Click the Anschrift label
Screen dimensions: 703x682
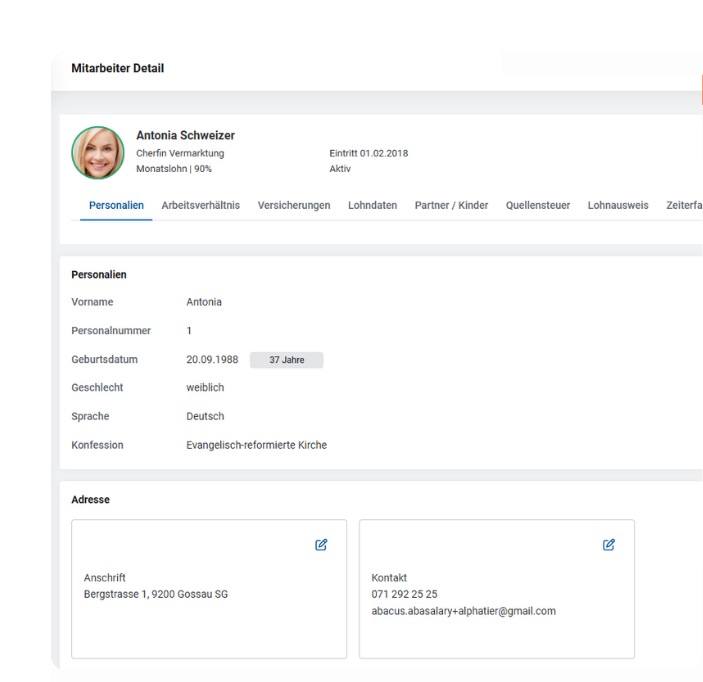(x=104, y=578)
